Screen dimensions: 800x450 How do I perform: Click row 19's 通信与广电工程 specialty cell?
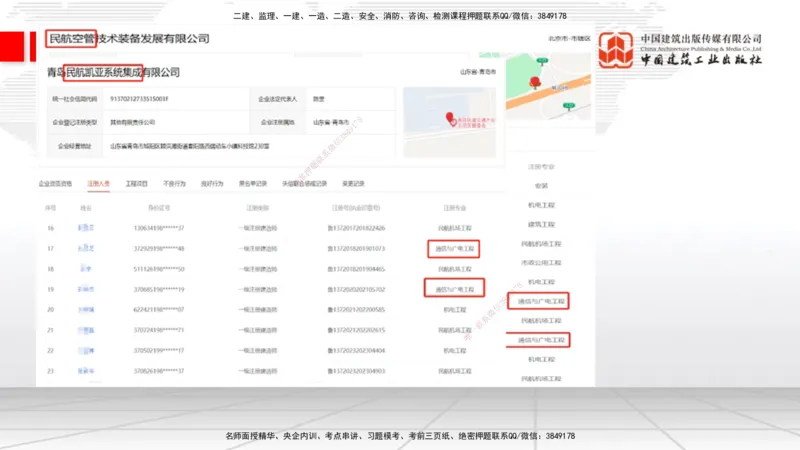(x=454, y=289)
